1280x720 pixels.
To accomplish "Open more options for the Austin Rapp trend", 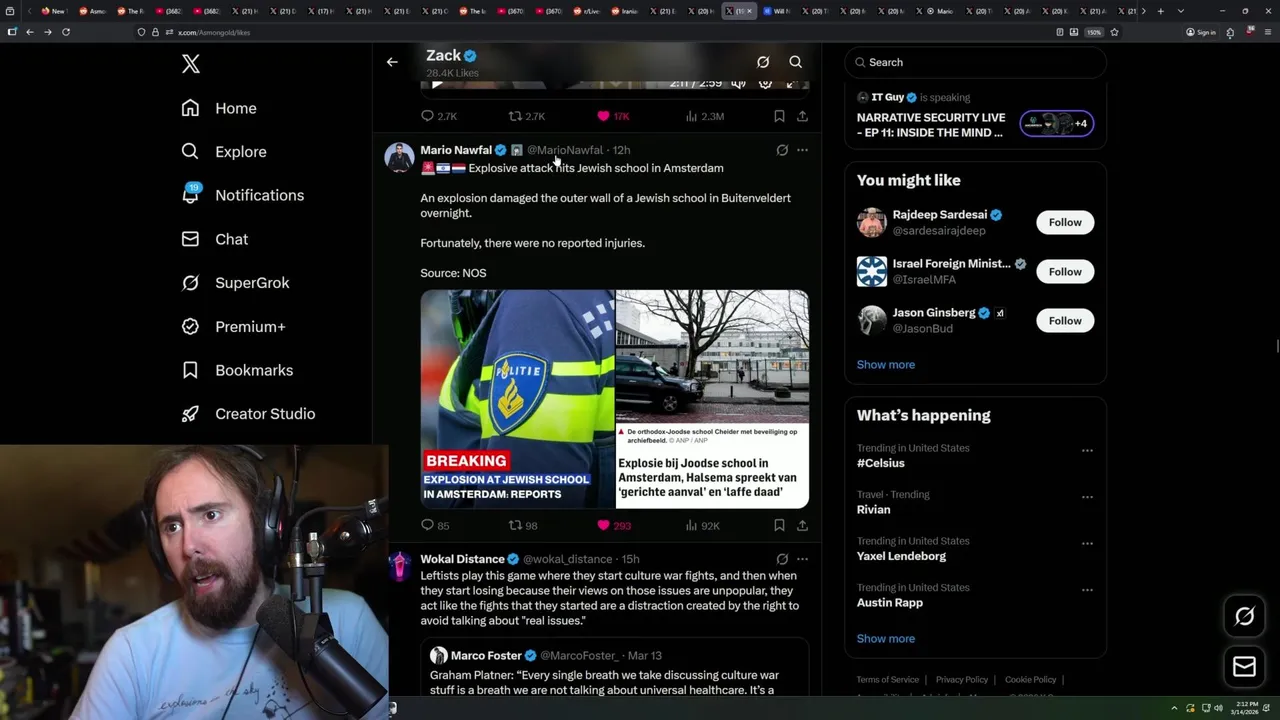I will tap(1087, 590).
